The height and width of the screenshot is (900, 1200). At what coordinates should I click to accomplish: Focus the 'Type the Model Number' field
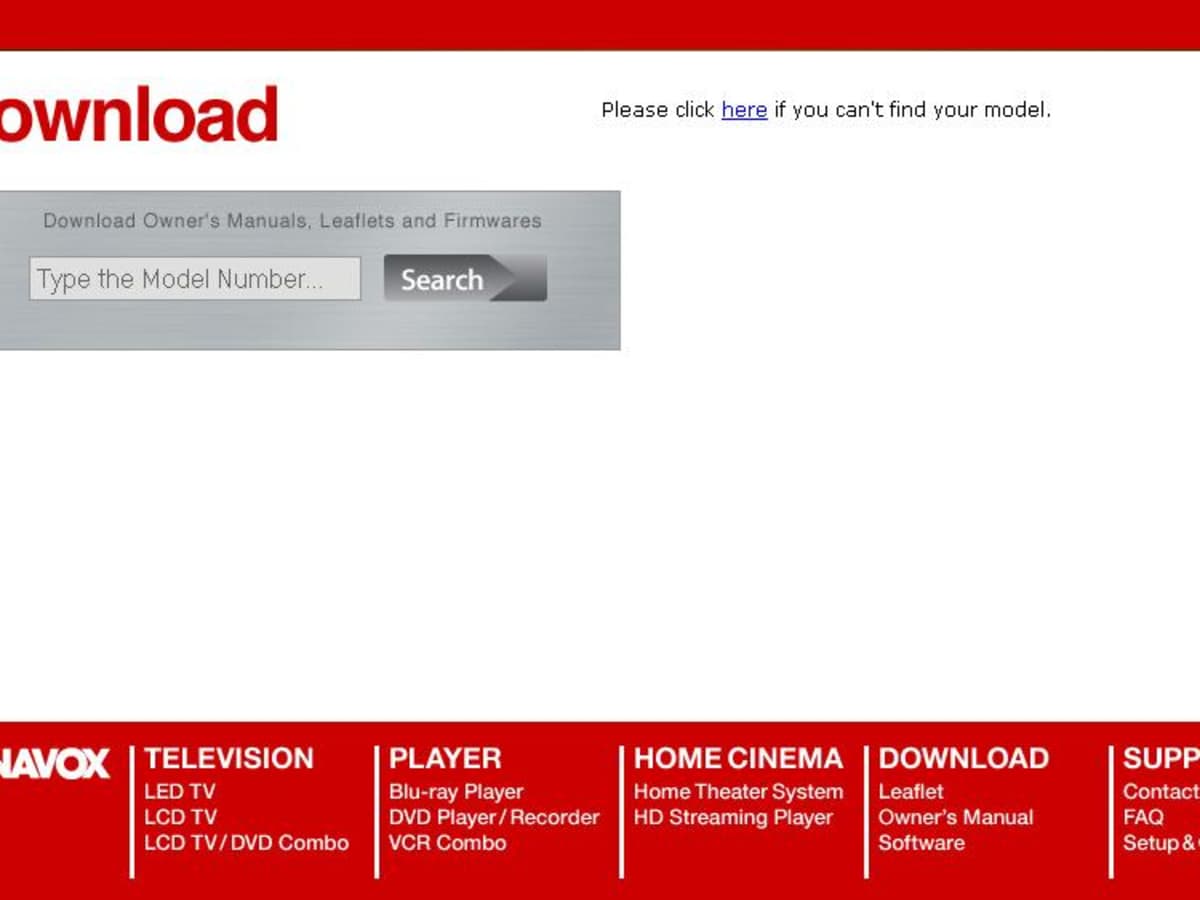coord(195,279)
